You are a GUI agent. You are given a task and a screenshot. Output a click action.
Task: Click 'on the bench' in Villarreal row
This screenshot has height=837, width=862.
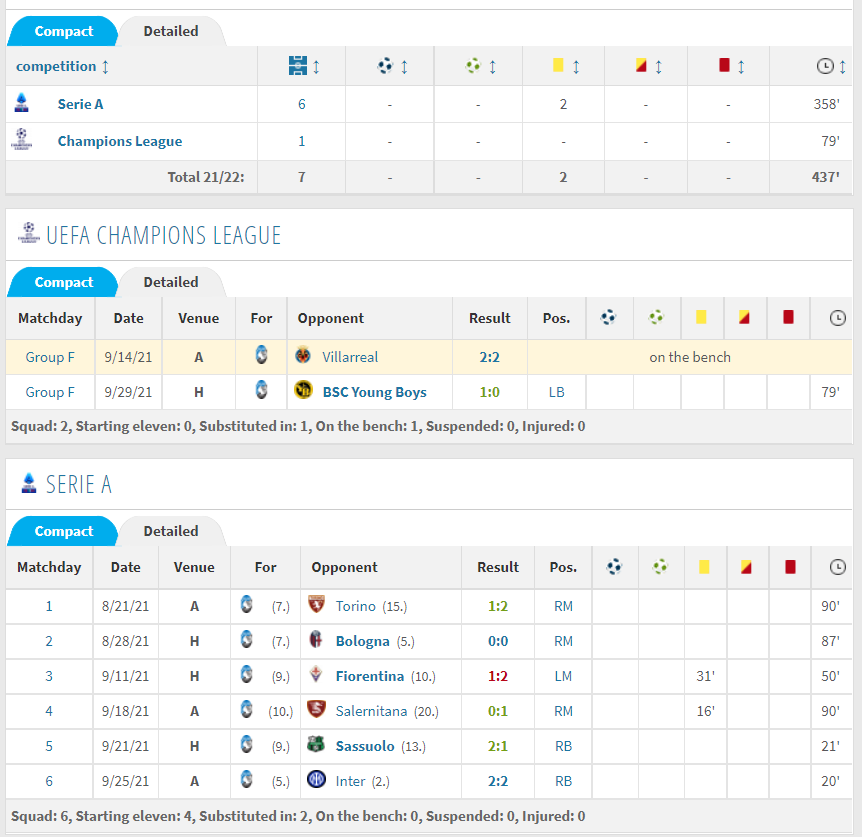pos(690,357)
